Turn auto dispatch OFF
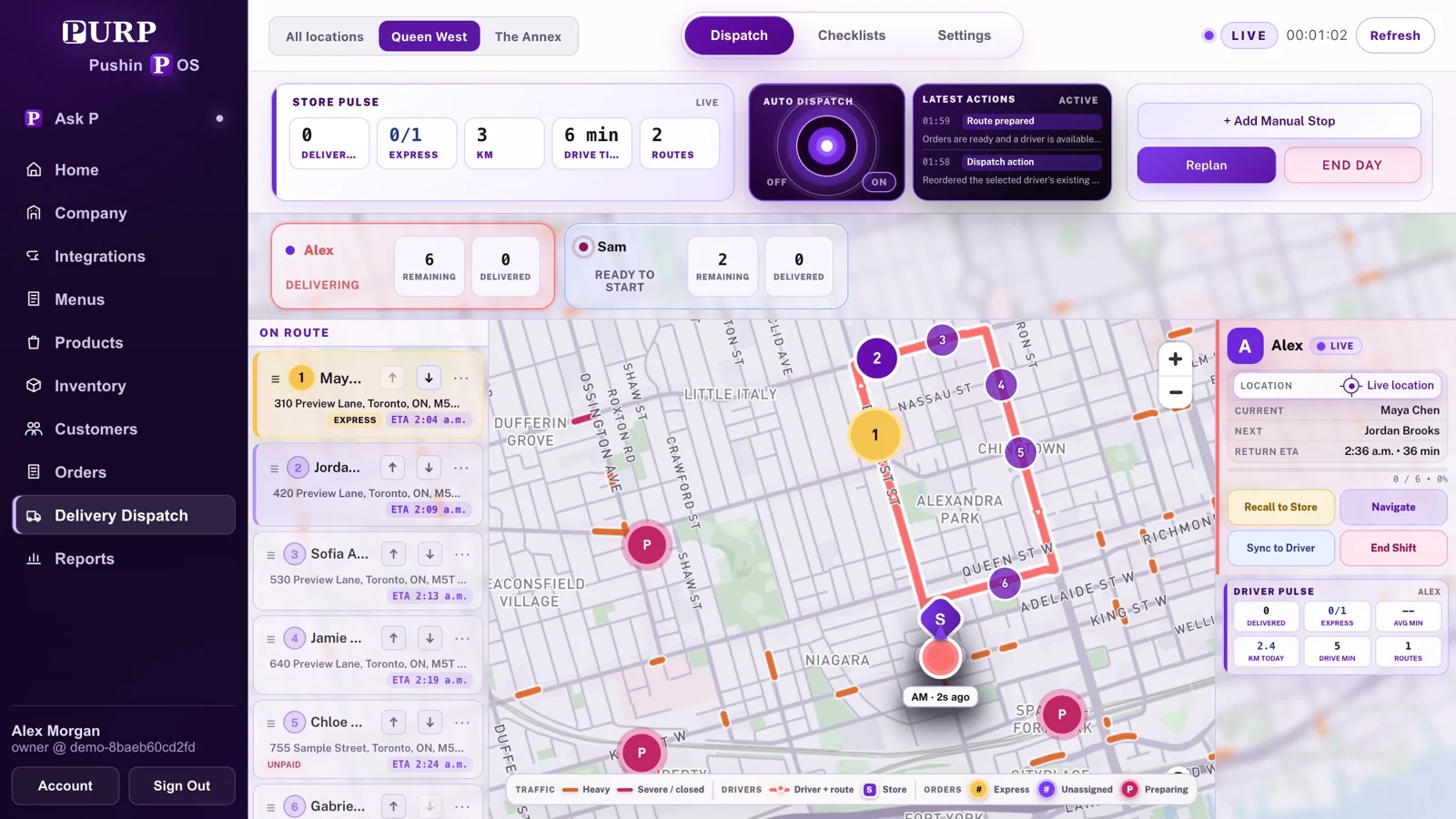The width and height of the screenshot is (1456, 819). tap(776, 182)
